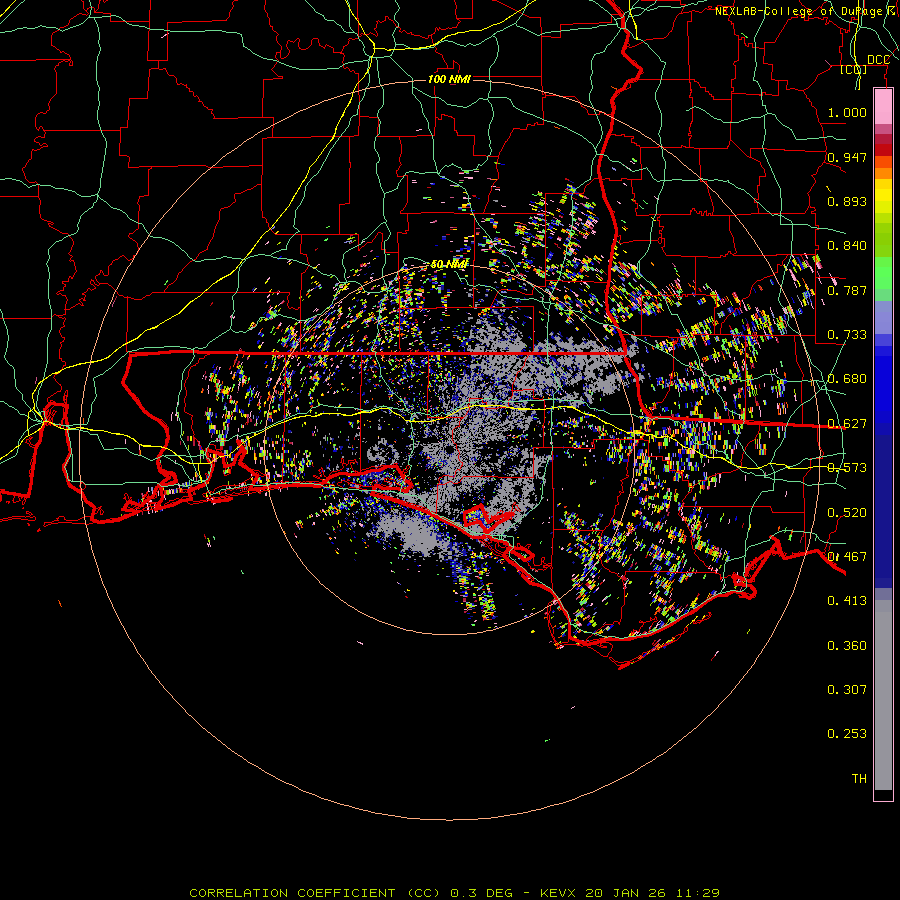
Task: Click the 0.733 scale value
Action: click(847, 335)
